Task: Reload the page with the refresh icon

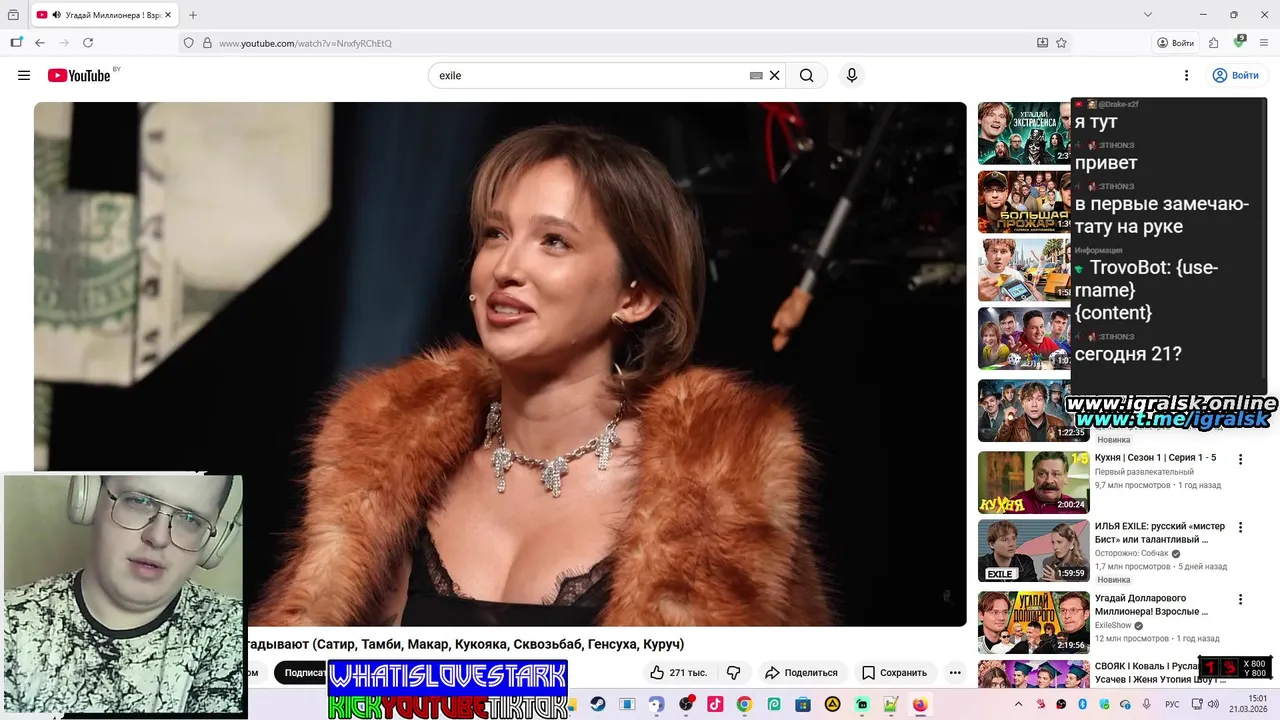Action: [x=88, y=43]
